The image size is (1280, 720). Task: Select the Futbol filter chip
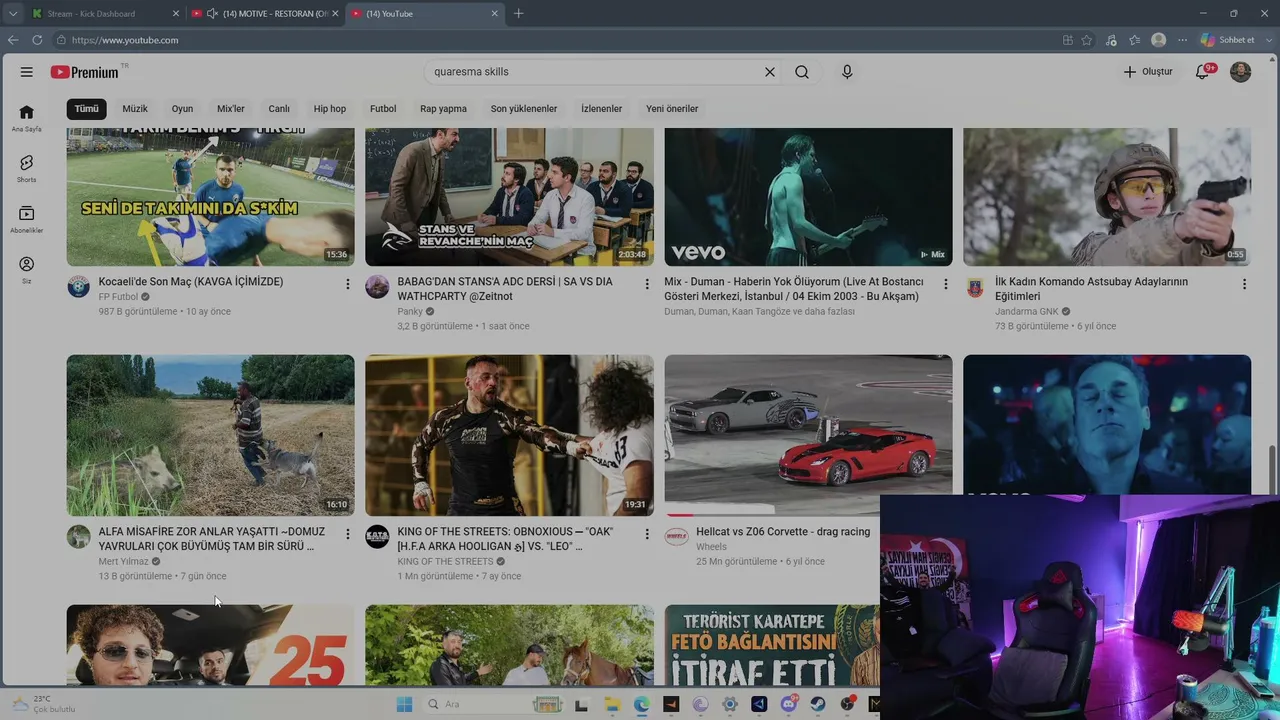tap(383, 109)
